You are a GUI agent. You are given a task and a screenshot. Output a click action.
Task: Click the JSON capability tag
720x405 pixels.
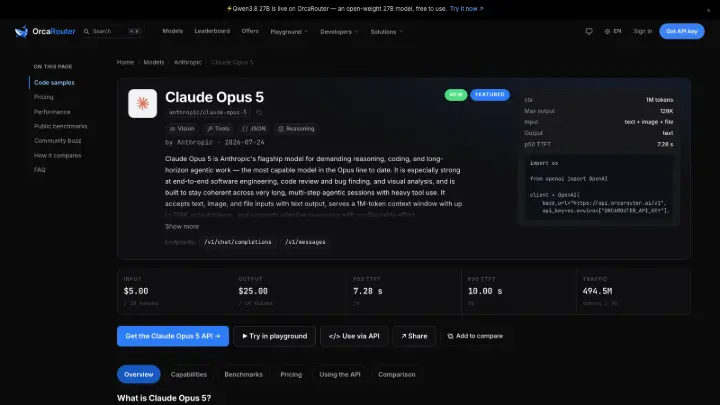pos(254,129)
